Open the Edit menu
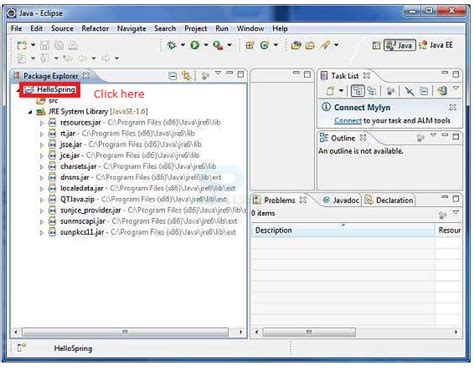 point(36,29)
